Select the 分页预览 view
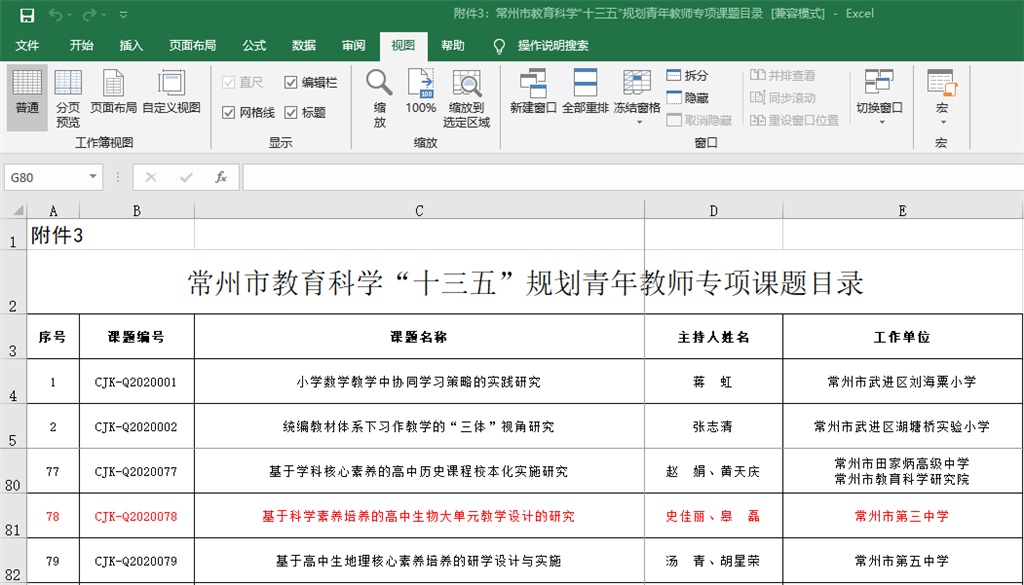 [x=68, y=98]
